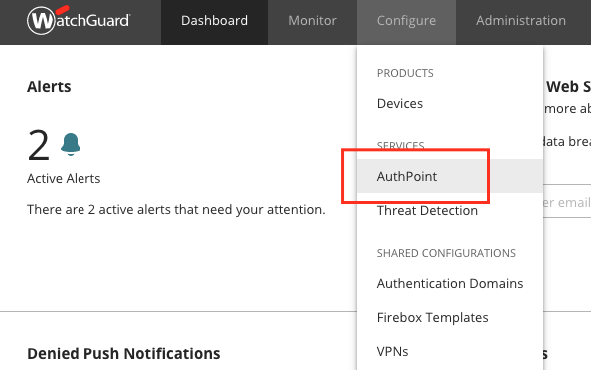This screenshot has width=591, height=370.
Task: Open the Dashboard tab
Action: (x=214, y=21)
